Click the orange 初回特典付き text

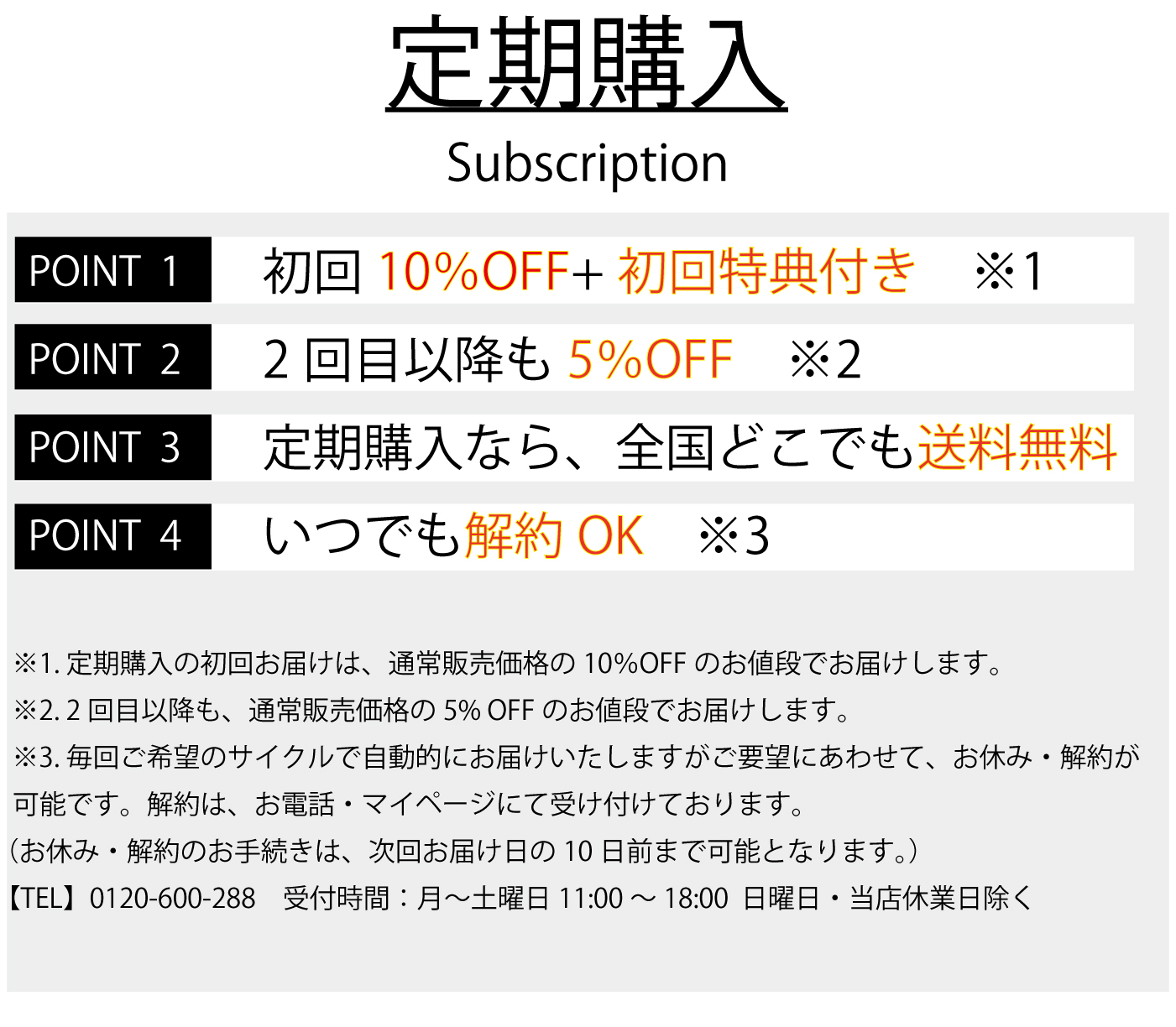pyautogui.click(x=767, y=271)
